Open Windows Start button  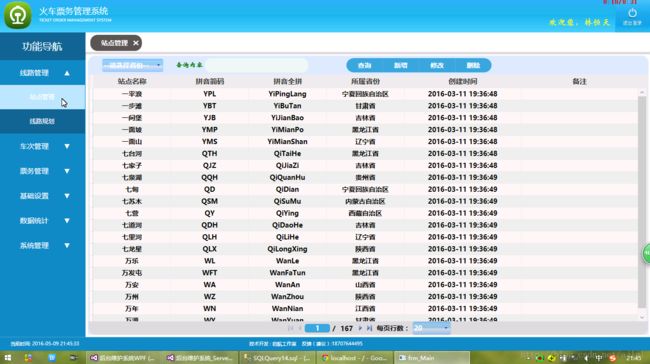pos(7,358)
